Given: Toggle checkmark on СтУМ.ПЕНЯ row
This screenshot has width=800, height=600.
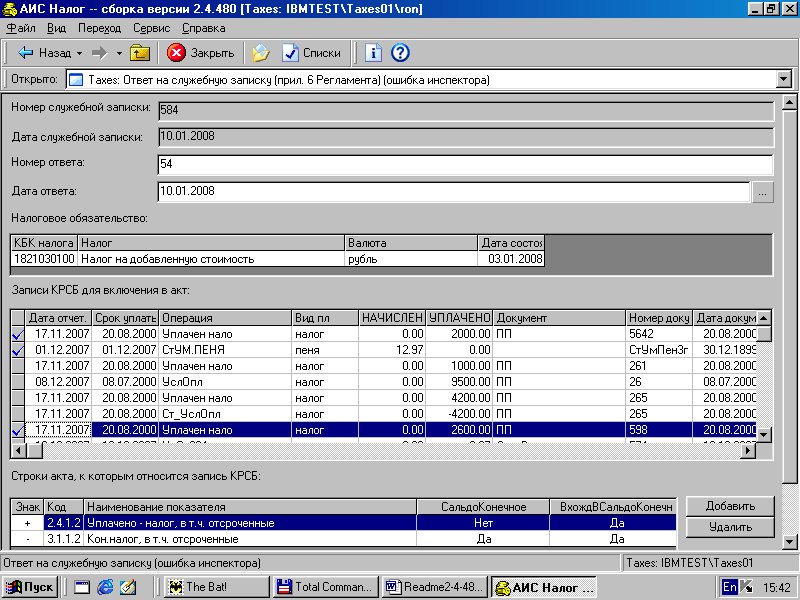Looking at the screenshot, I should 16,350.
